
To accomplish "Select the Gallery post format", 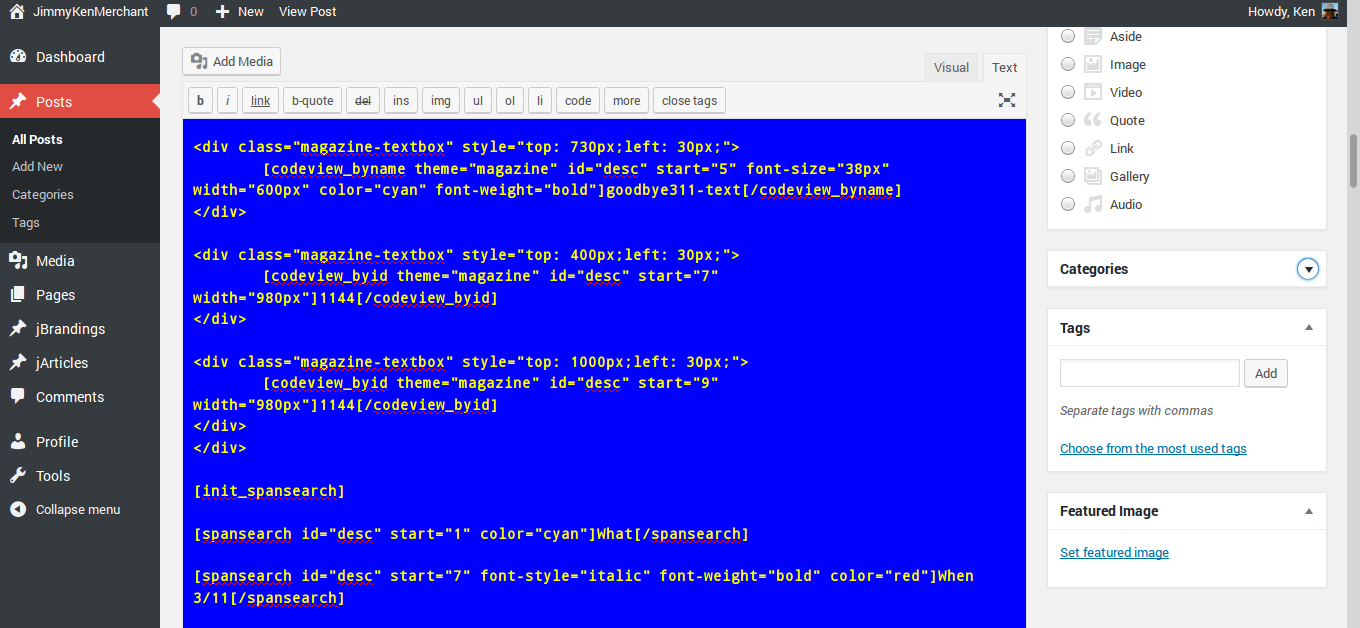I will click(1068, 176).
